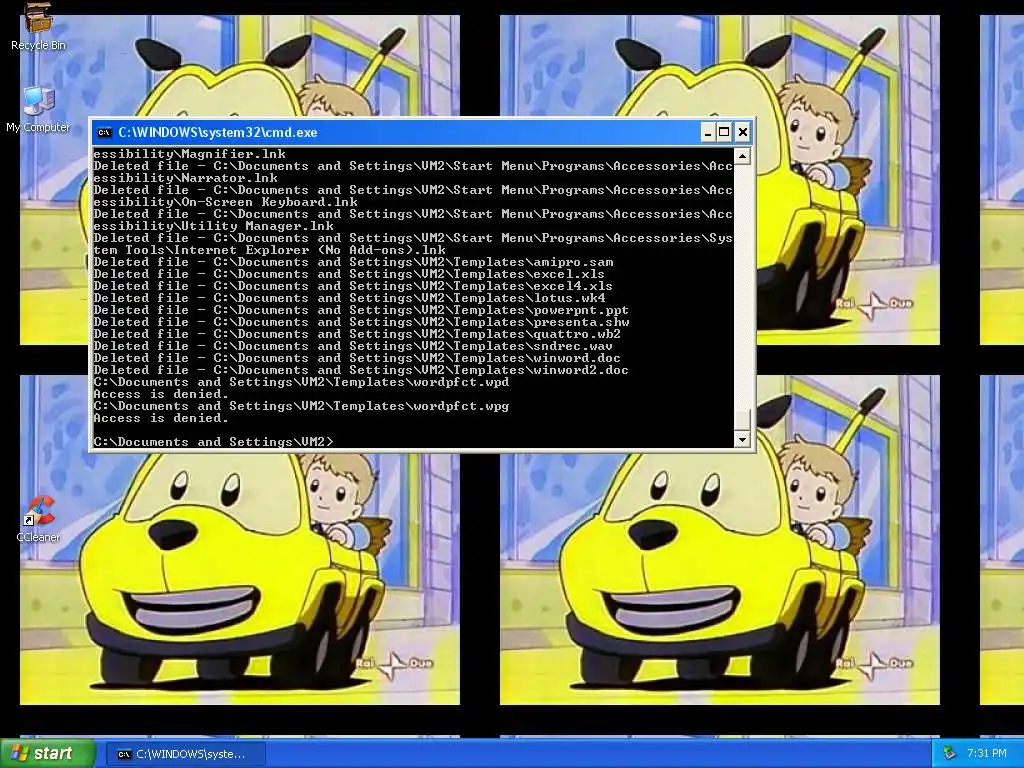Click the line ending with winword.doc
This screenshot has height=768, width=1024.
point(357,358)
